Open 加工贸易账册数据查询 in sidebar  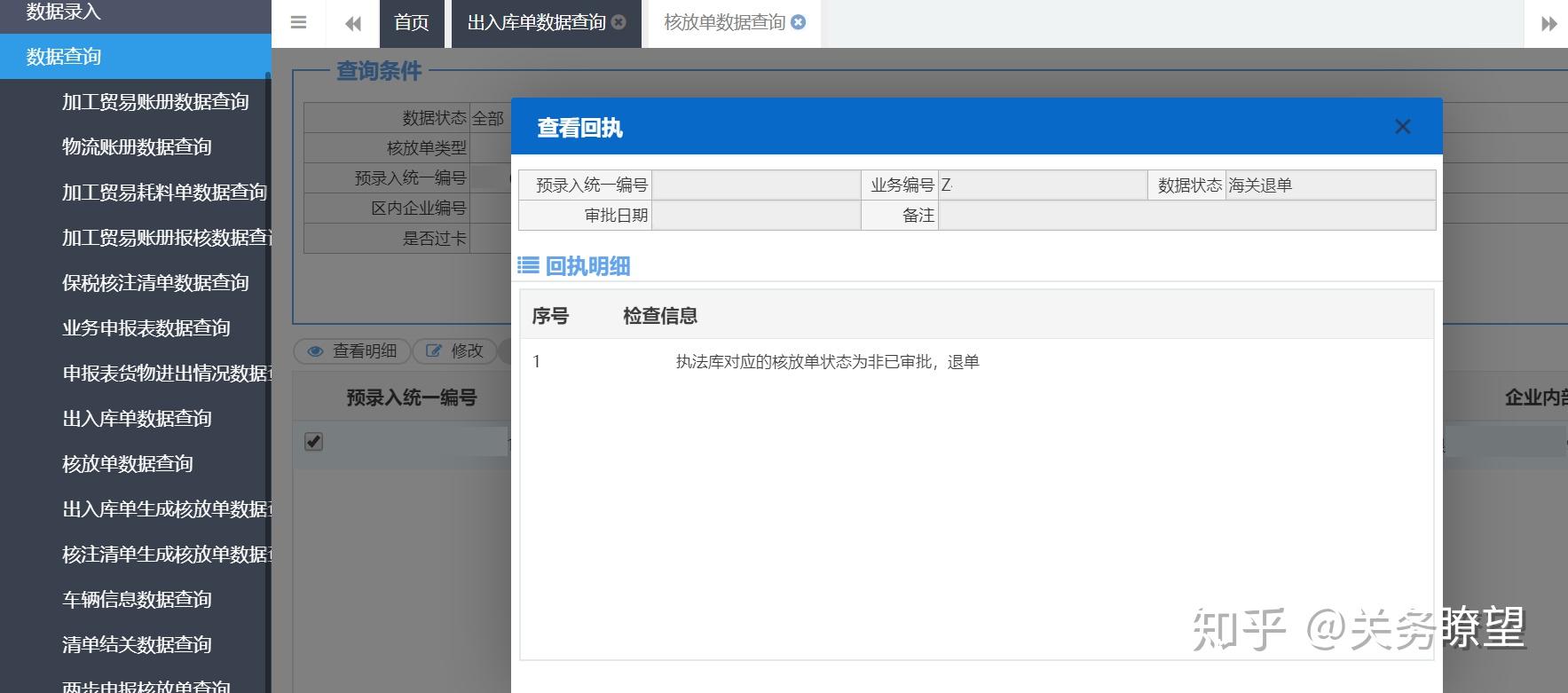click(x=155, y=102)
